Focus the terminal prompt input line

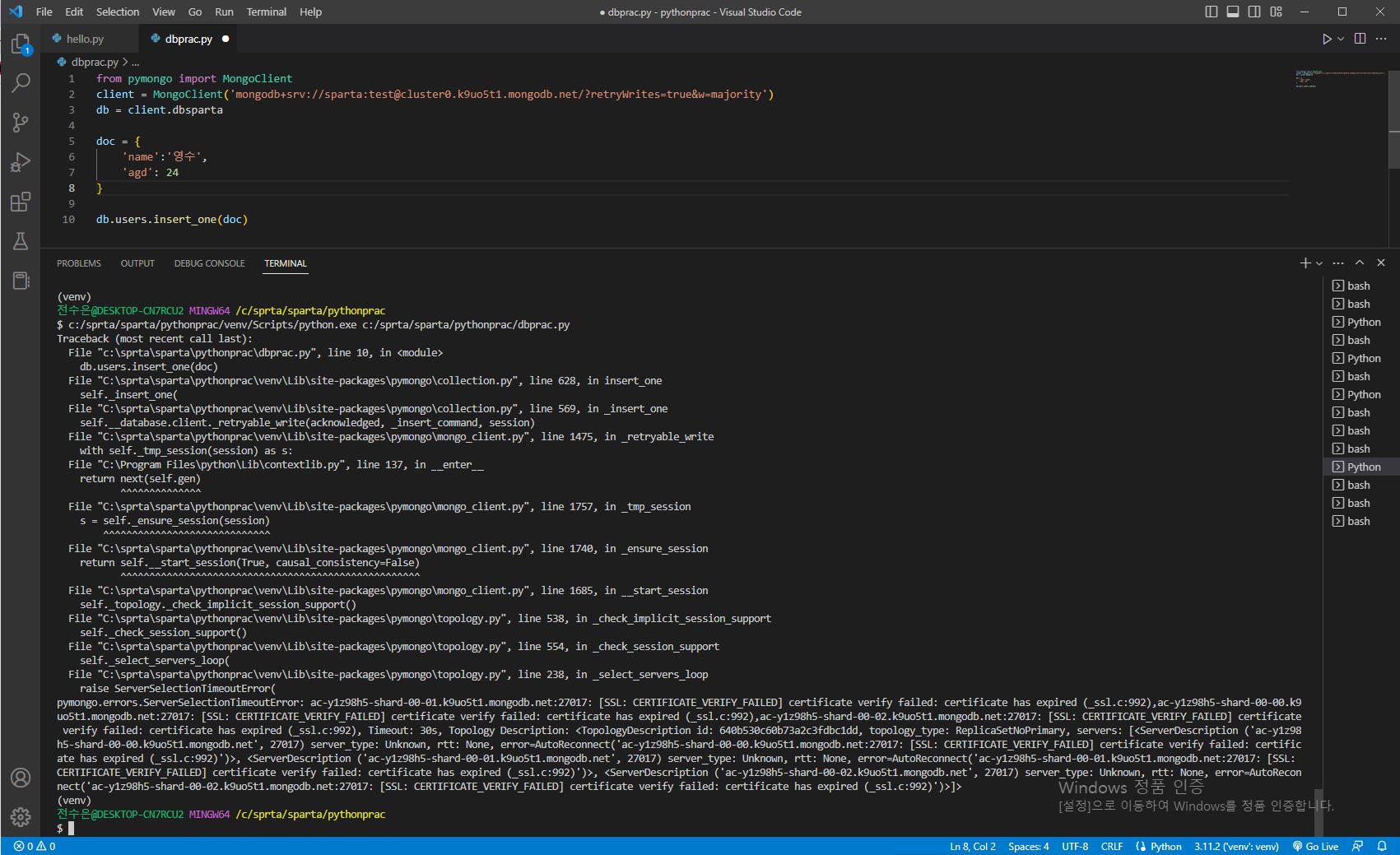click(x=70, y=828)
